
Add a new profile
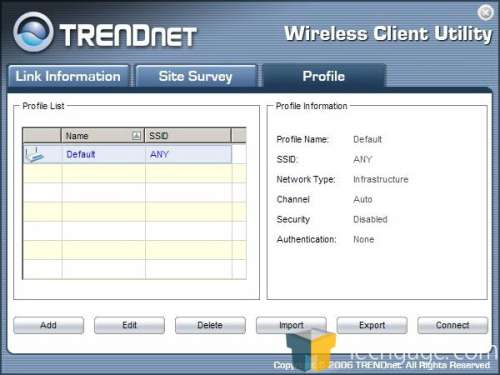[49, 325]
